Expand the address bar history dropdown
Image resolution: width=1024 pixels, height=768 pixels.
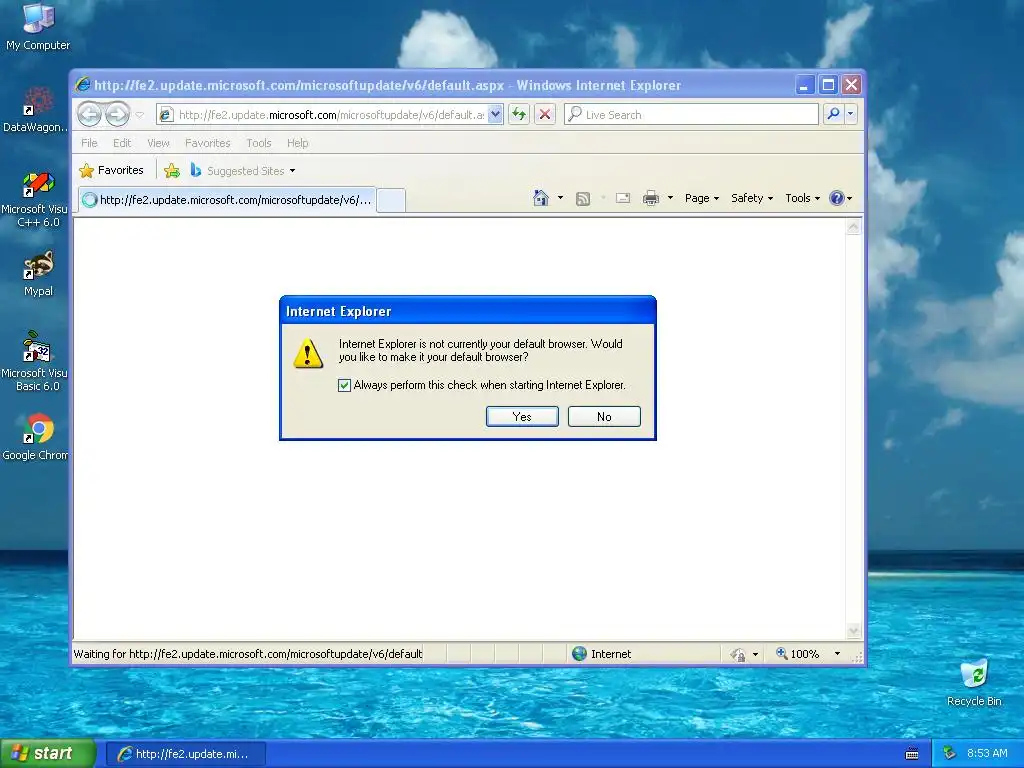(x=496, y=115)
